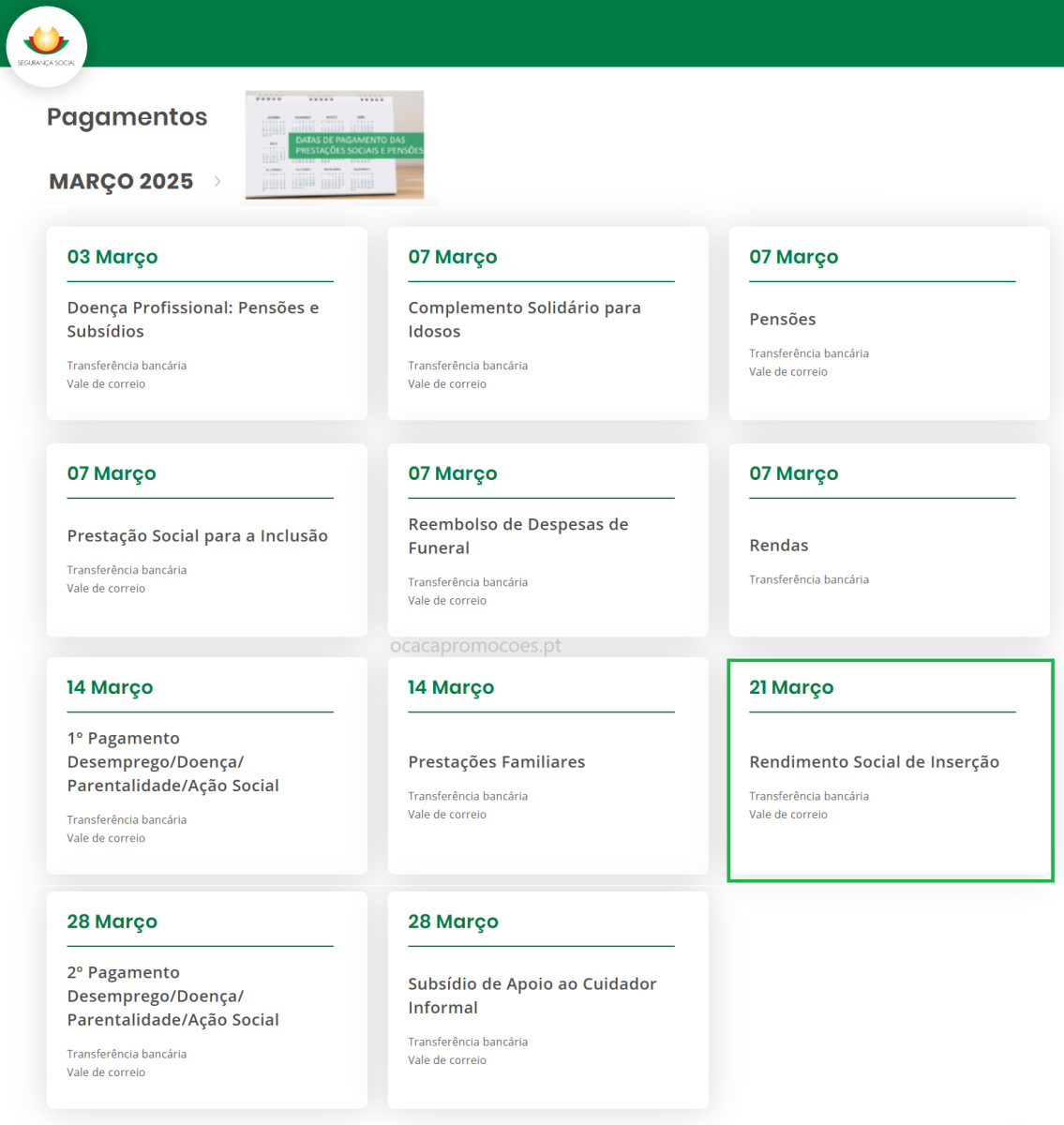This screenshot has height=1125, width=1064.
Task: Open the payment dates calendar thumbnail
Action: pyautogui.click(x=335, y=144)
